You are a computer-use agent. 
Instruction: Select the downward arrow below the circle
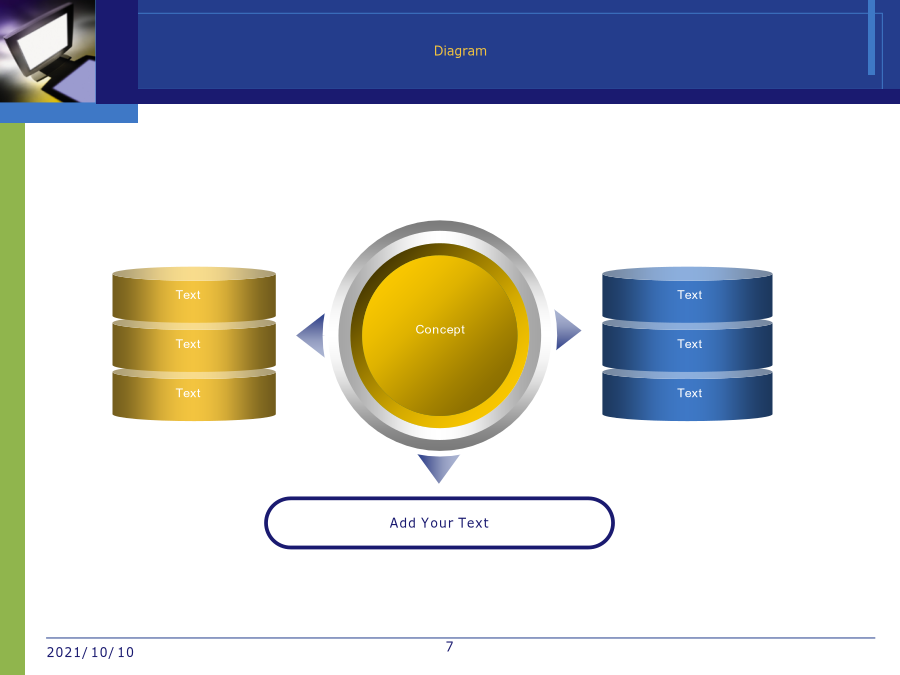click(439, 469)
